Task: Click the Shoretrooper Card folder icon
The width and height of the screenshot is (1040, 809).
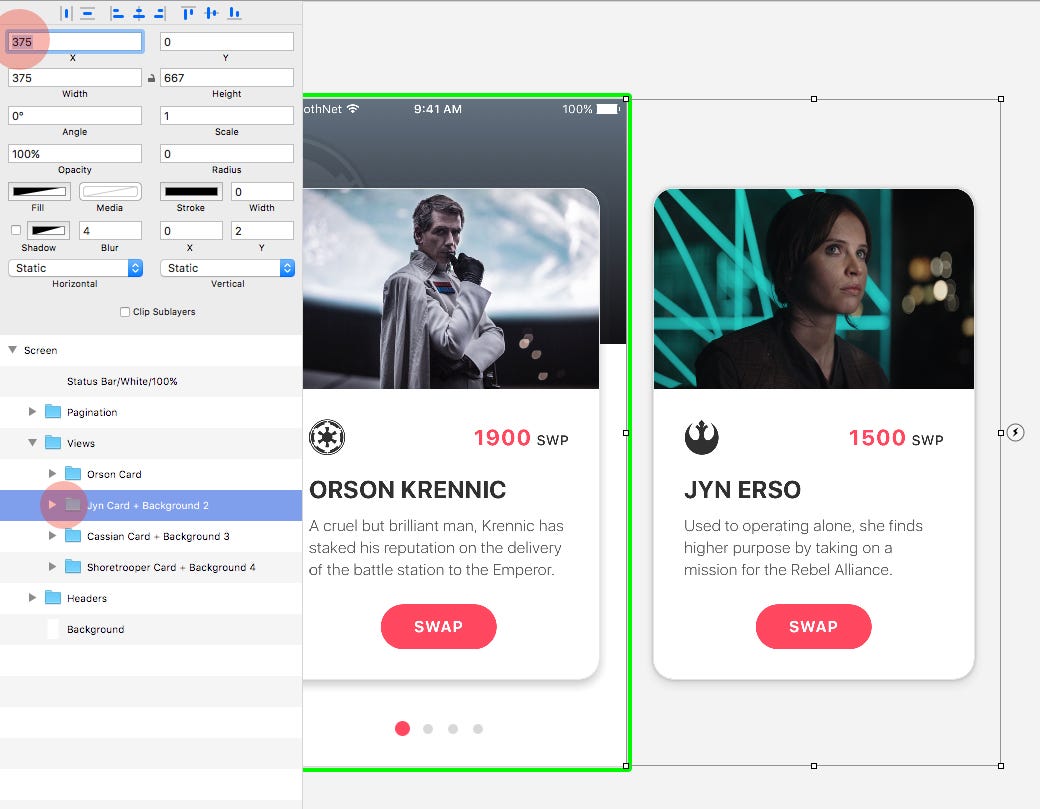Action: point(73,566)
